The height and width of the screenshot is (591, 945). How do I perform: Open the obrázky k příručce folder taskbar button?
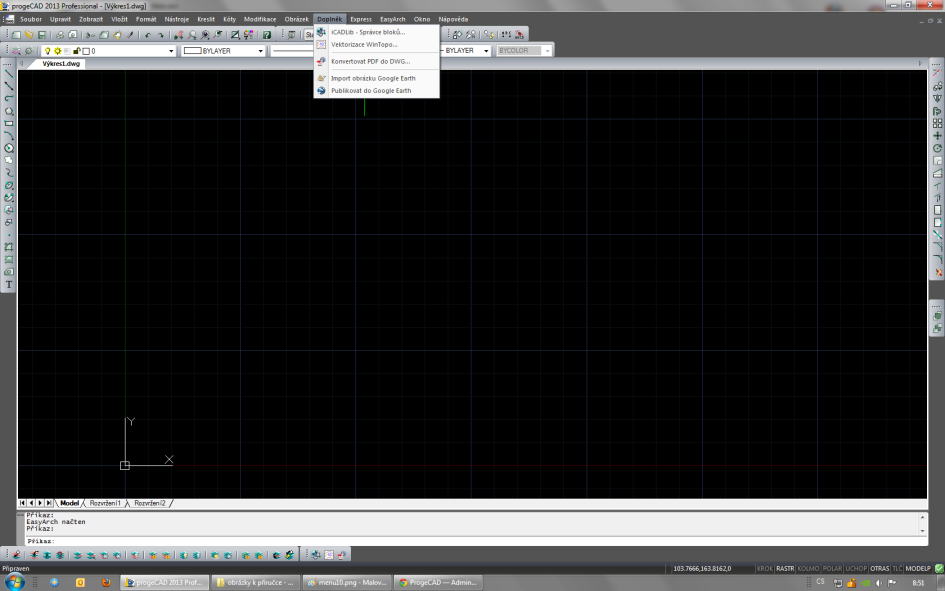(256, 583)
